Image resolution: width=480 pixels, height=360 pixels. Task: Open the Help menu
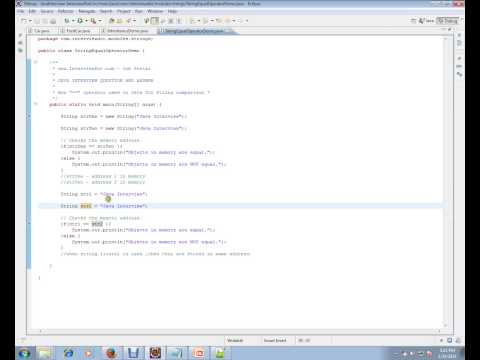click(x=172, y=11)
